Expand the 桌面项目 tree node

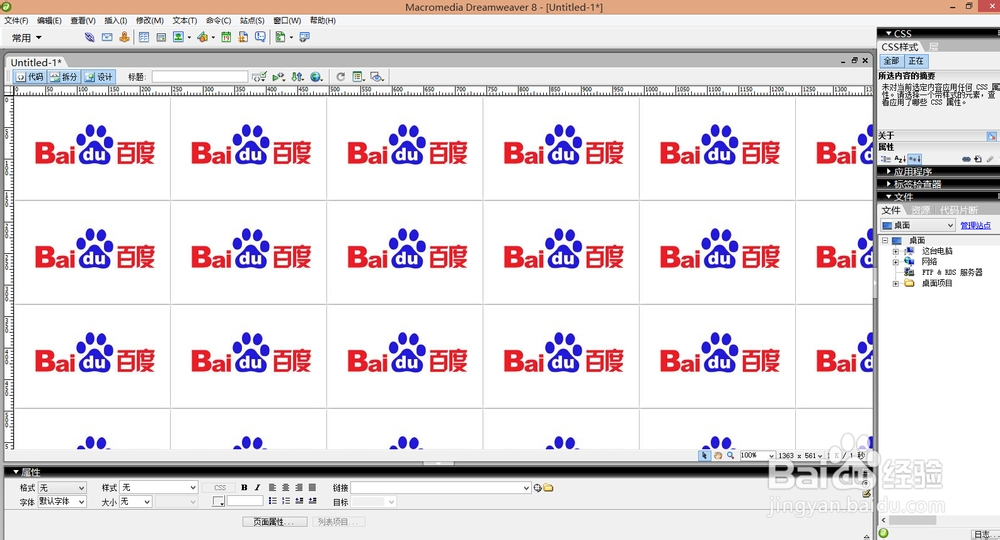tap(895, 283)
